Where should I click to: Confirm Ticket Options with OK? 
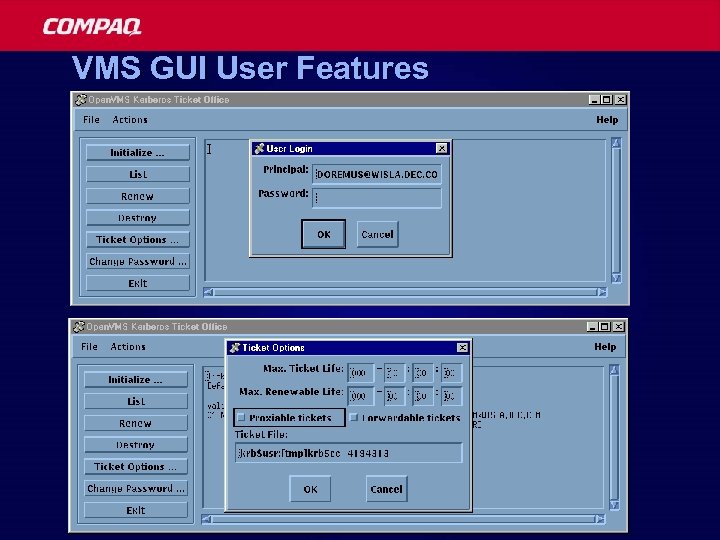click(x=310, y=489)
